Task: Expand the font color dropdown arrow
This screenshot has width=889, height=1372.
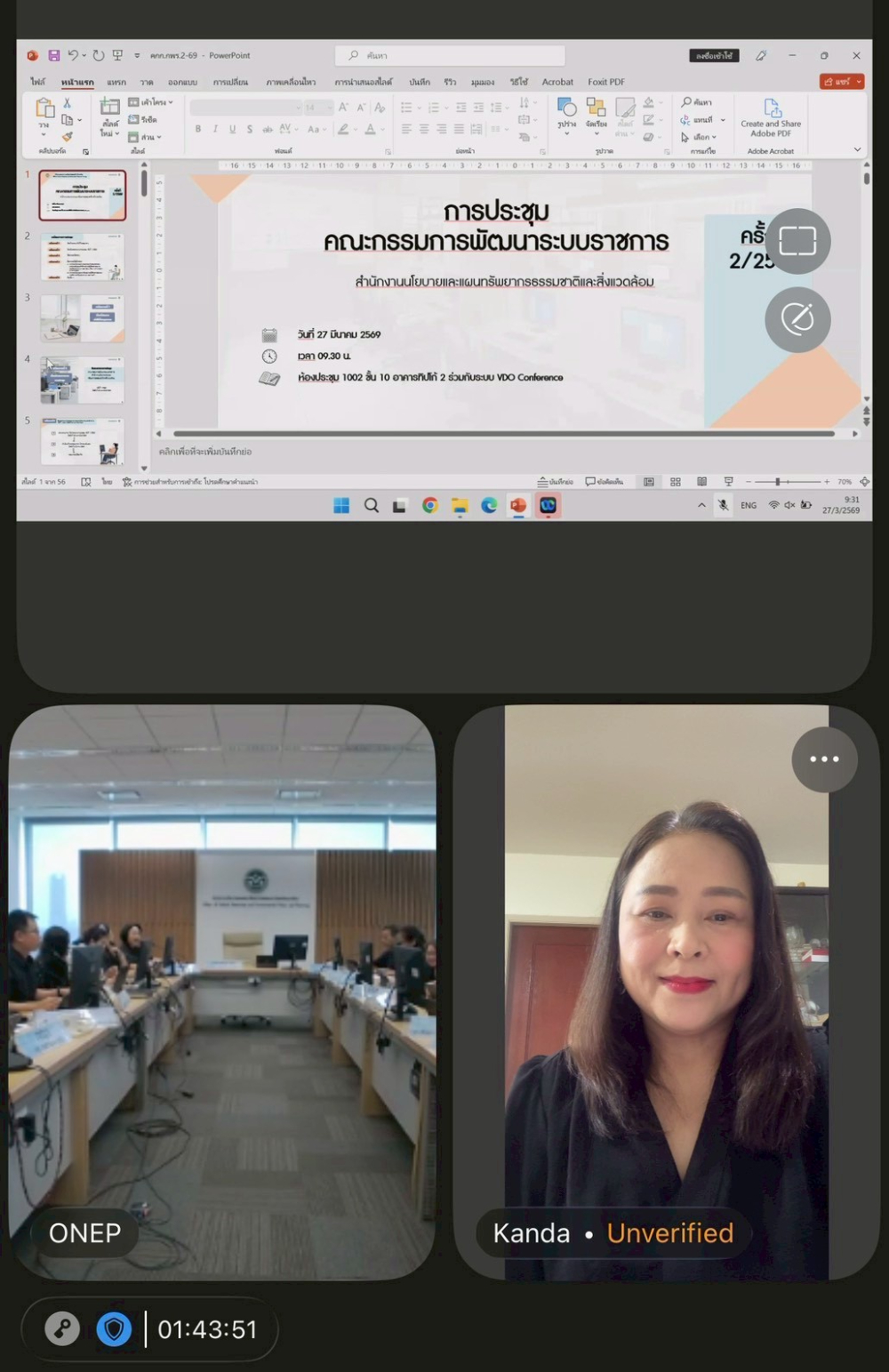Action: tap(381, 128)
